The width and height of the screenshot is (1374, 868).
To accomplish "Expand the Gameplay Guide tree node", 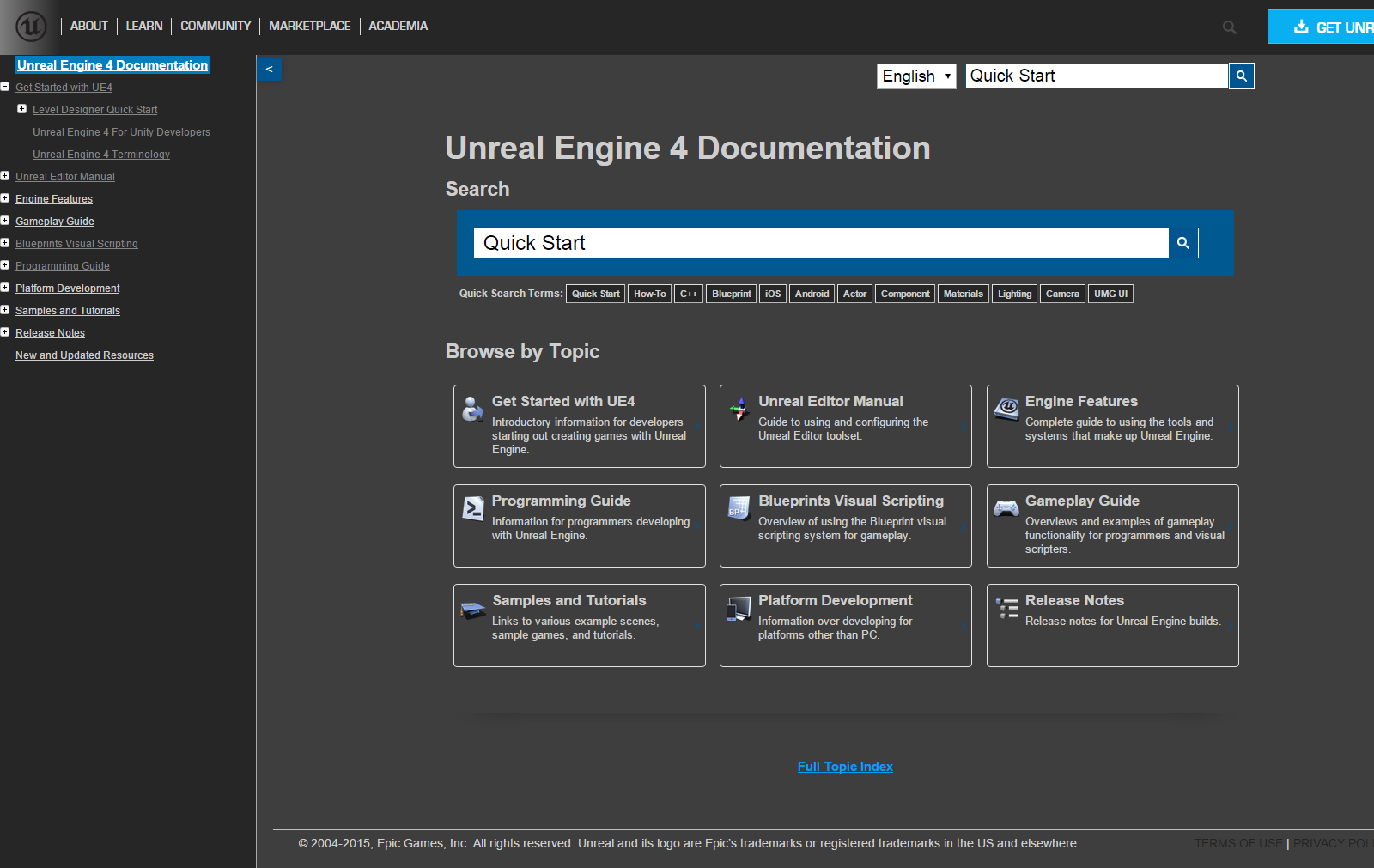I will point(5,221).
